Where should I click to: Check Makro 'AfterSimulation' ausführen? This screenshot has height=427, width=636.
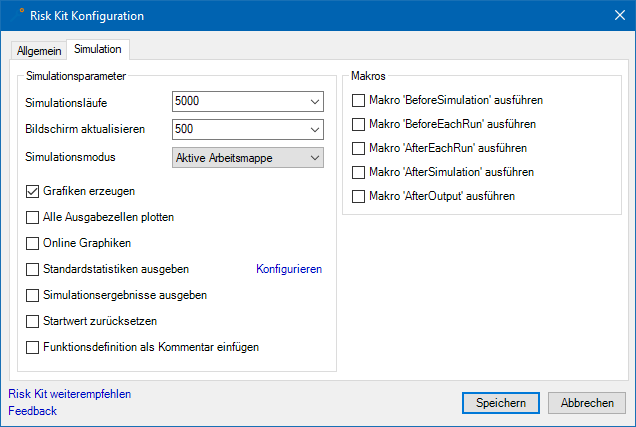358,172
